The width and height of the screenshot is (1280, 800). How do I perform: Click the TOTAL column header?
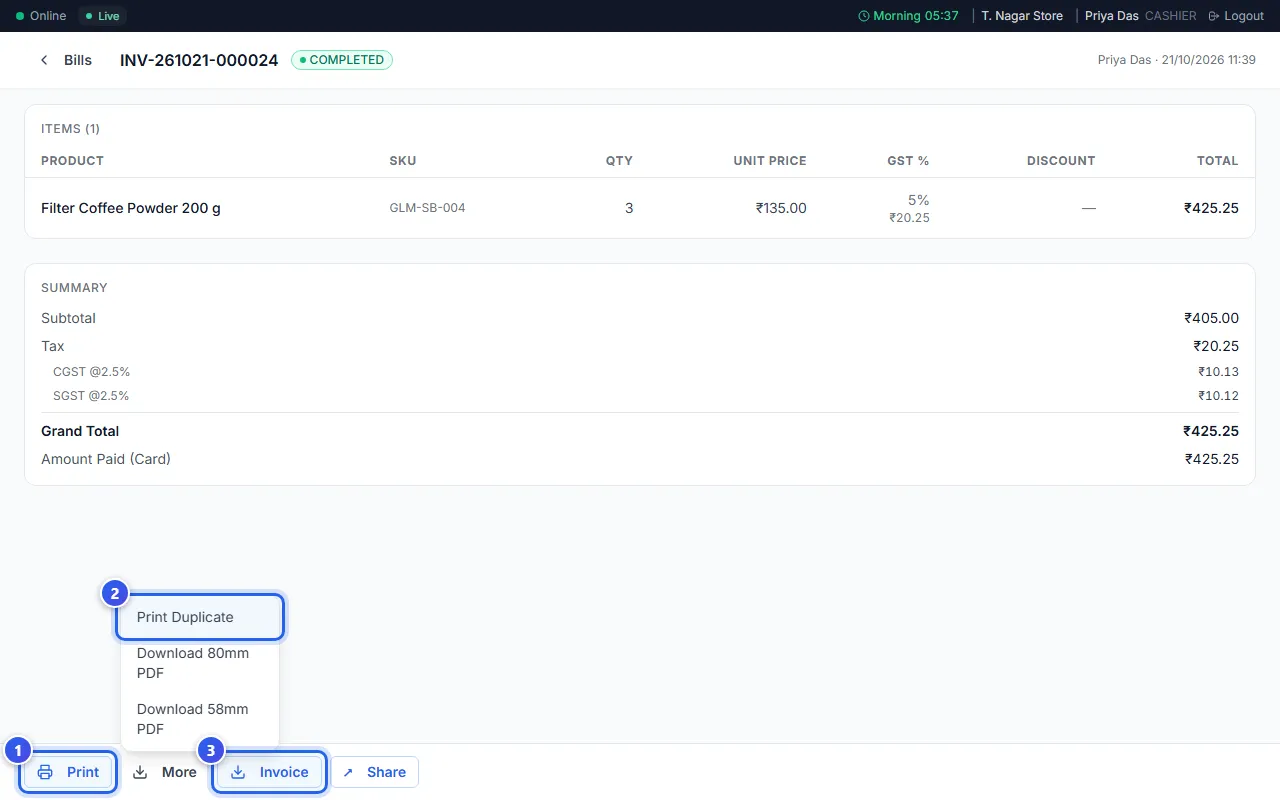pyautogui.click(x=1217, y=160)
